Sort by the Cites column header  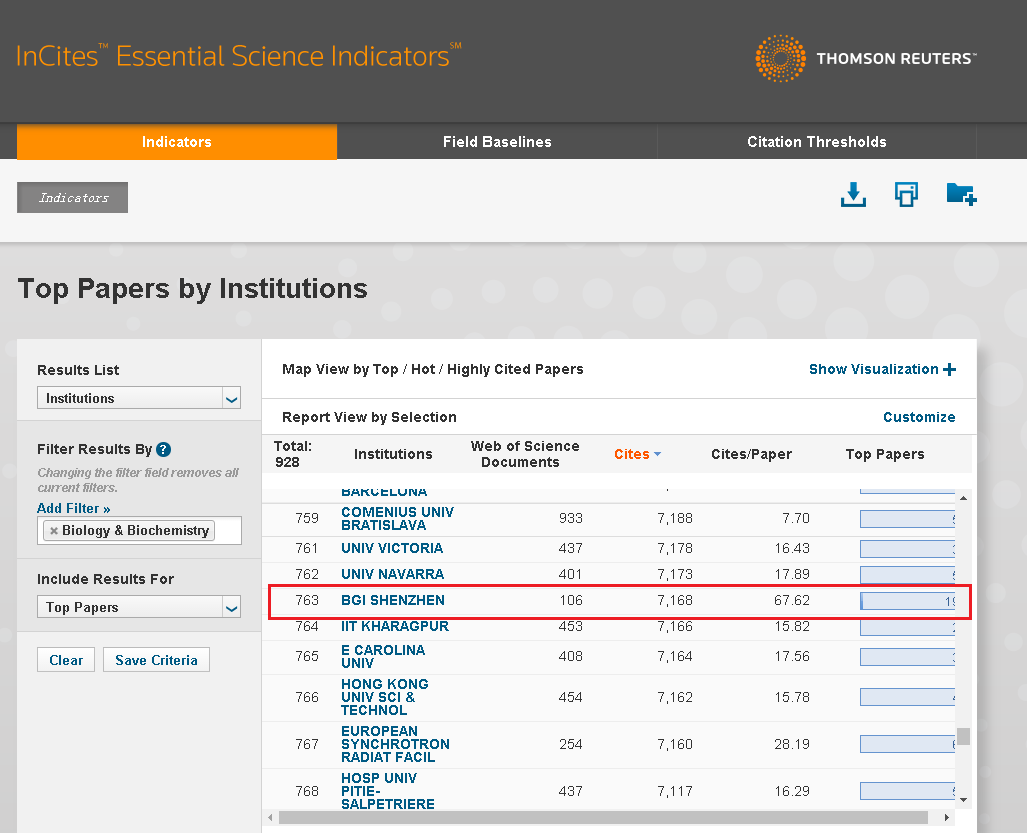coord(637,454)
